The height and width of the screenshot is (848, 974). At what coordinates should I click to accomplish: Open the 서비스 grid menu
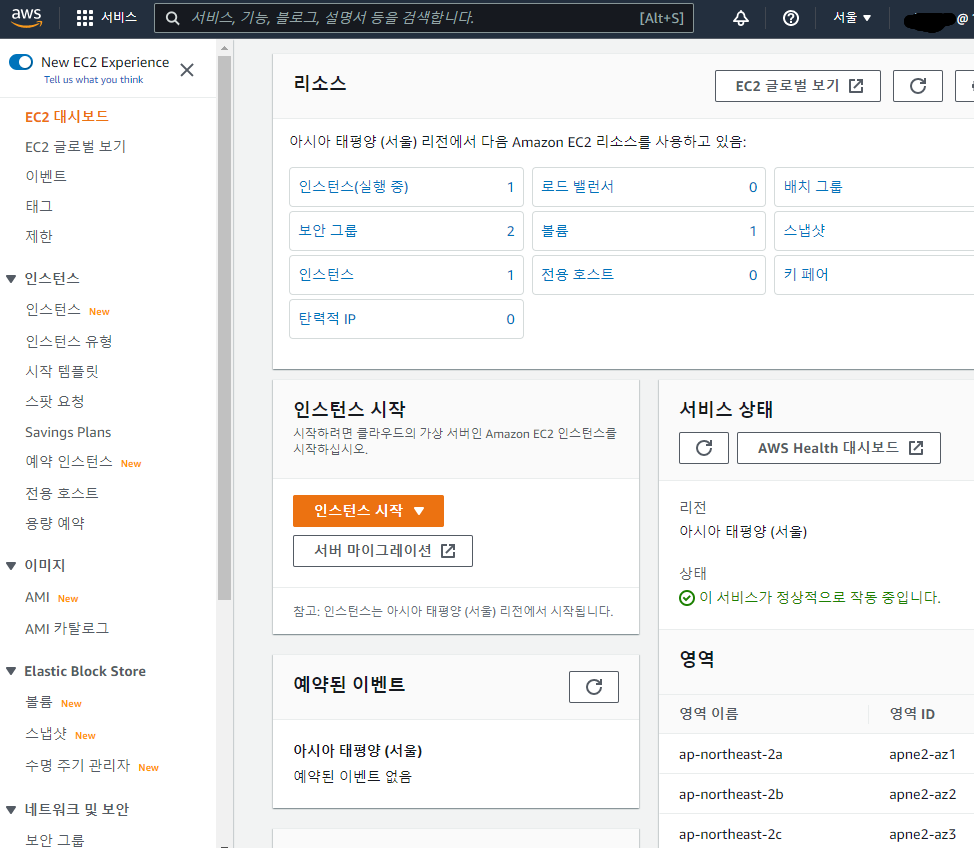(x=106, y=17)
